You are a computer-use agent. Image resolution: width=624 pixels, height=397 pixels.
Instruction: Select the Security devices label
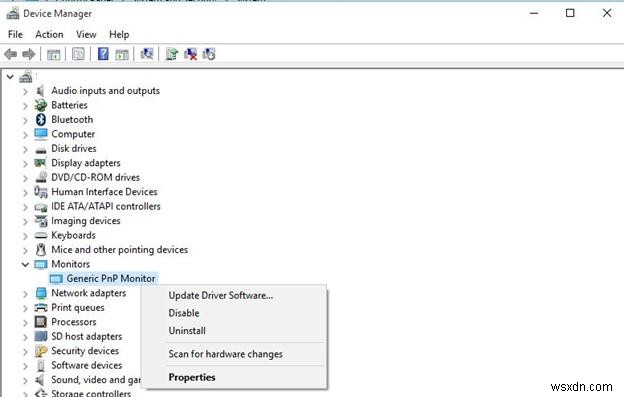[x=85, y=351]
